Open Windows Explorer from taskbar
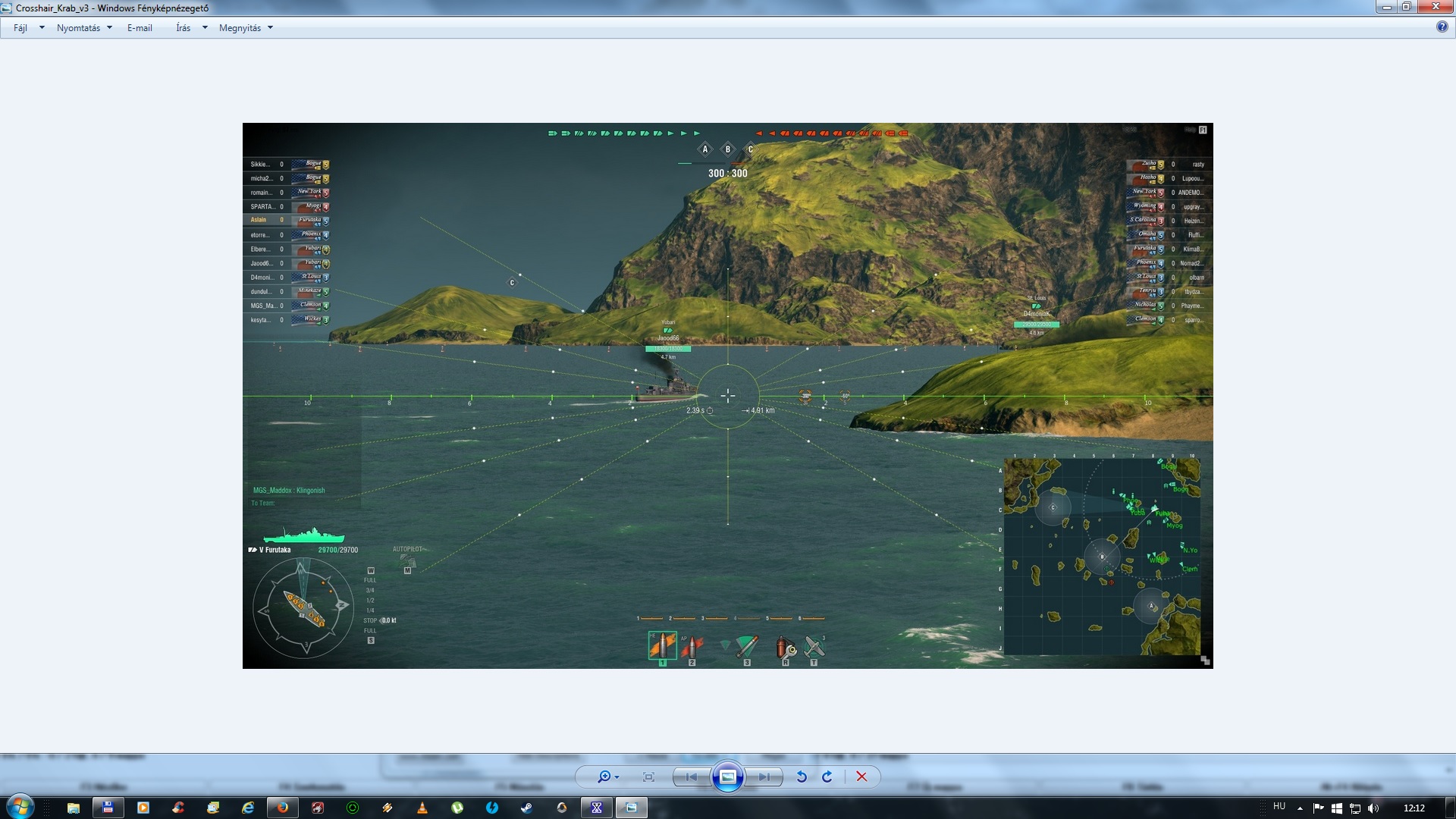 pyautogui.click(x=73, y=808)
